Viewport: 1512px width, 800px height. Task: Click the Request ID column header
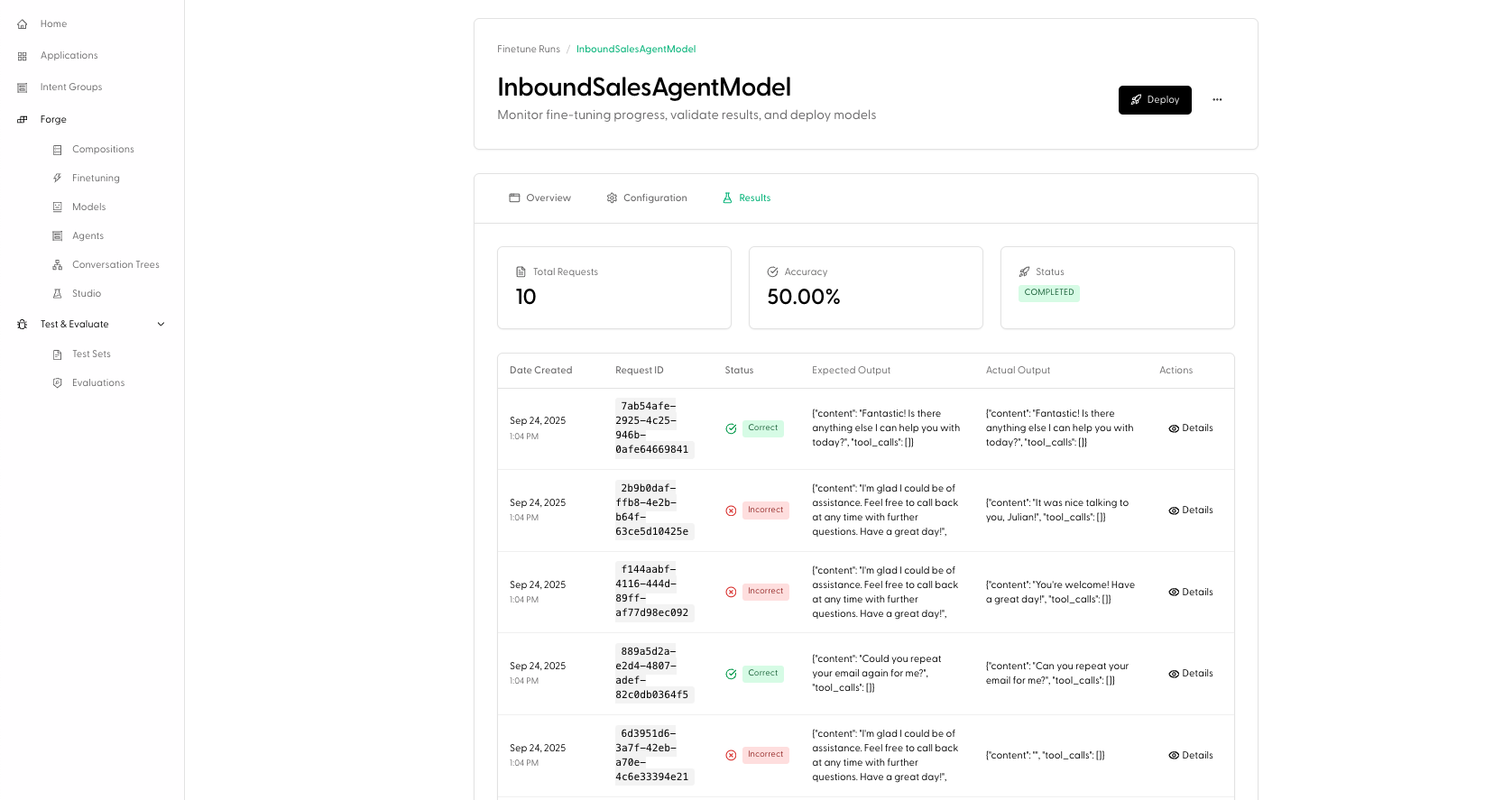639,371
